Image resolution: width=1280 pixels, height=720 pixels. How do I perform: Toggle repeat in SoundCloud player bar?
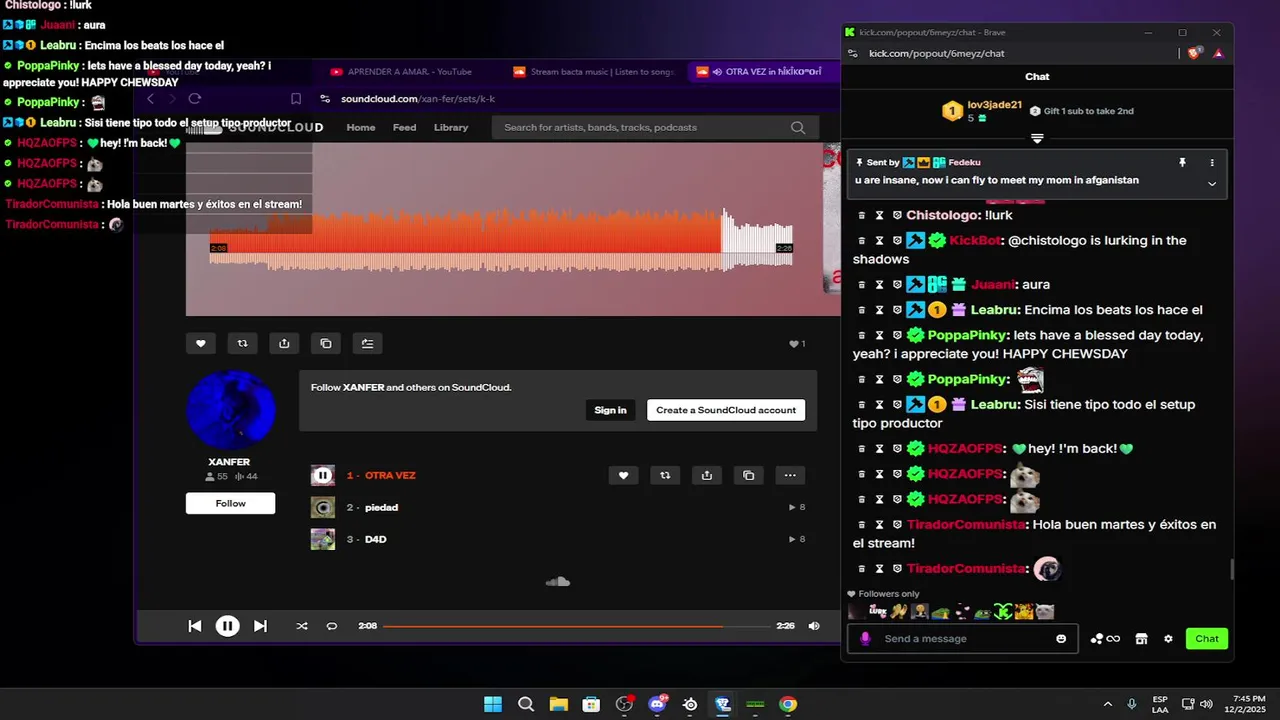click(x=332, y=626)
